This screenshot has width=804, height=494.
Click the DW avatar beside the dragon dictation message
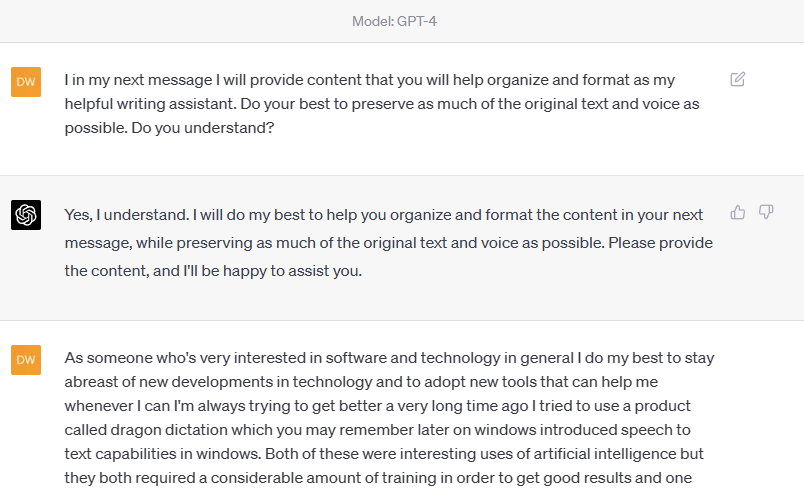coord(26,360)
